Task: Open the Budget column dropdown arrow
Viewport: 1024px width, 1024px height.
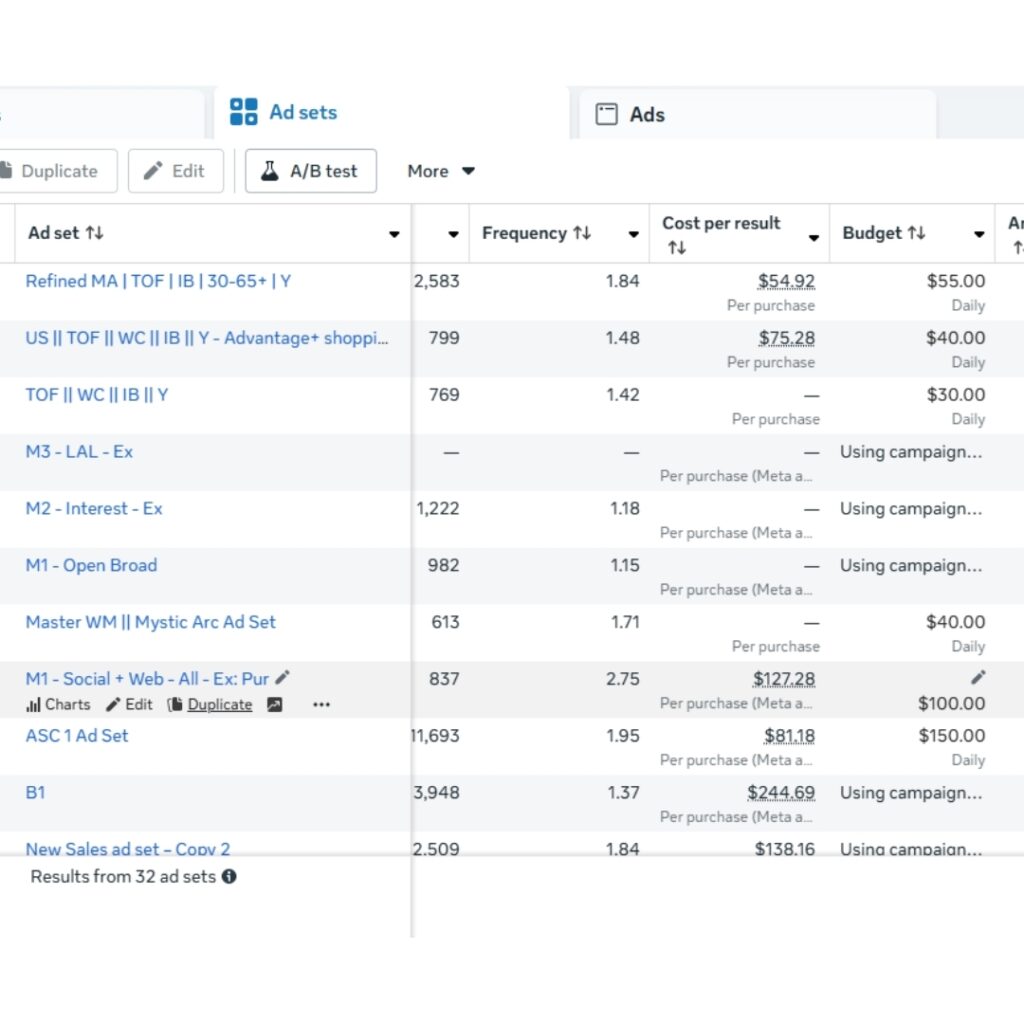Action: (979, 235)
